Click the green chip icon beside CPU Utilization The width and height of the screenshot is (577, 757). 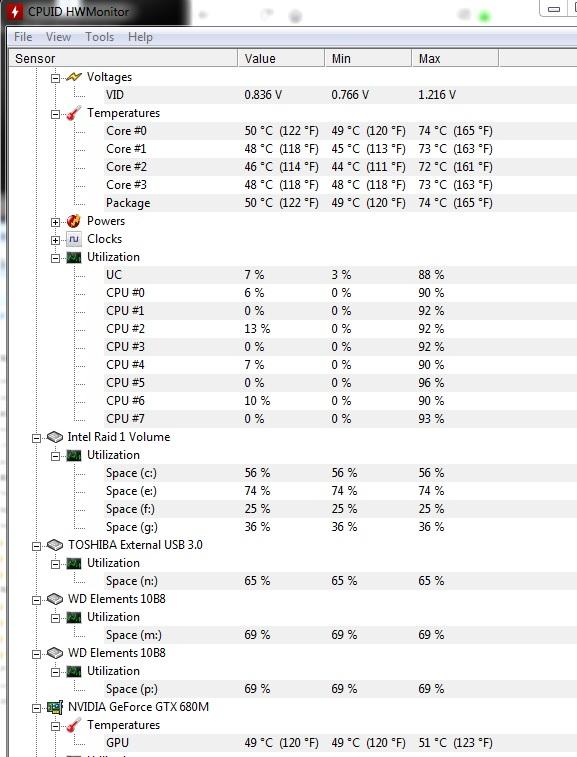(x=74, y=257)
